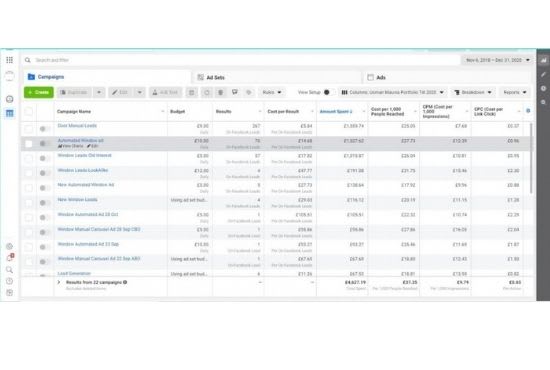Open the help icon in left sidebar
Viewport: 550px width, 370px height.
click(x=9, y=281)
